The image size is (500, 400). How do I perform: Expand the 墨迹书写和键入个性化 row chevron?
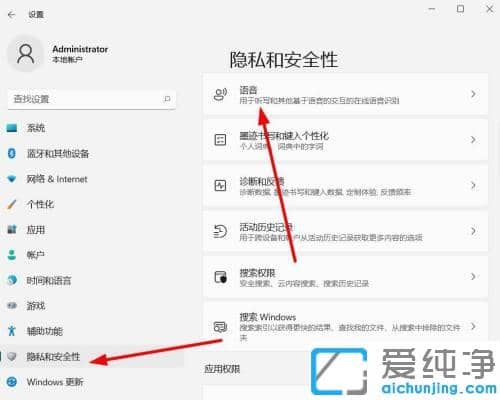tap(473, 140)
